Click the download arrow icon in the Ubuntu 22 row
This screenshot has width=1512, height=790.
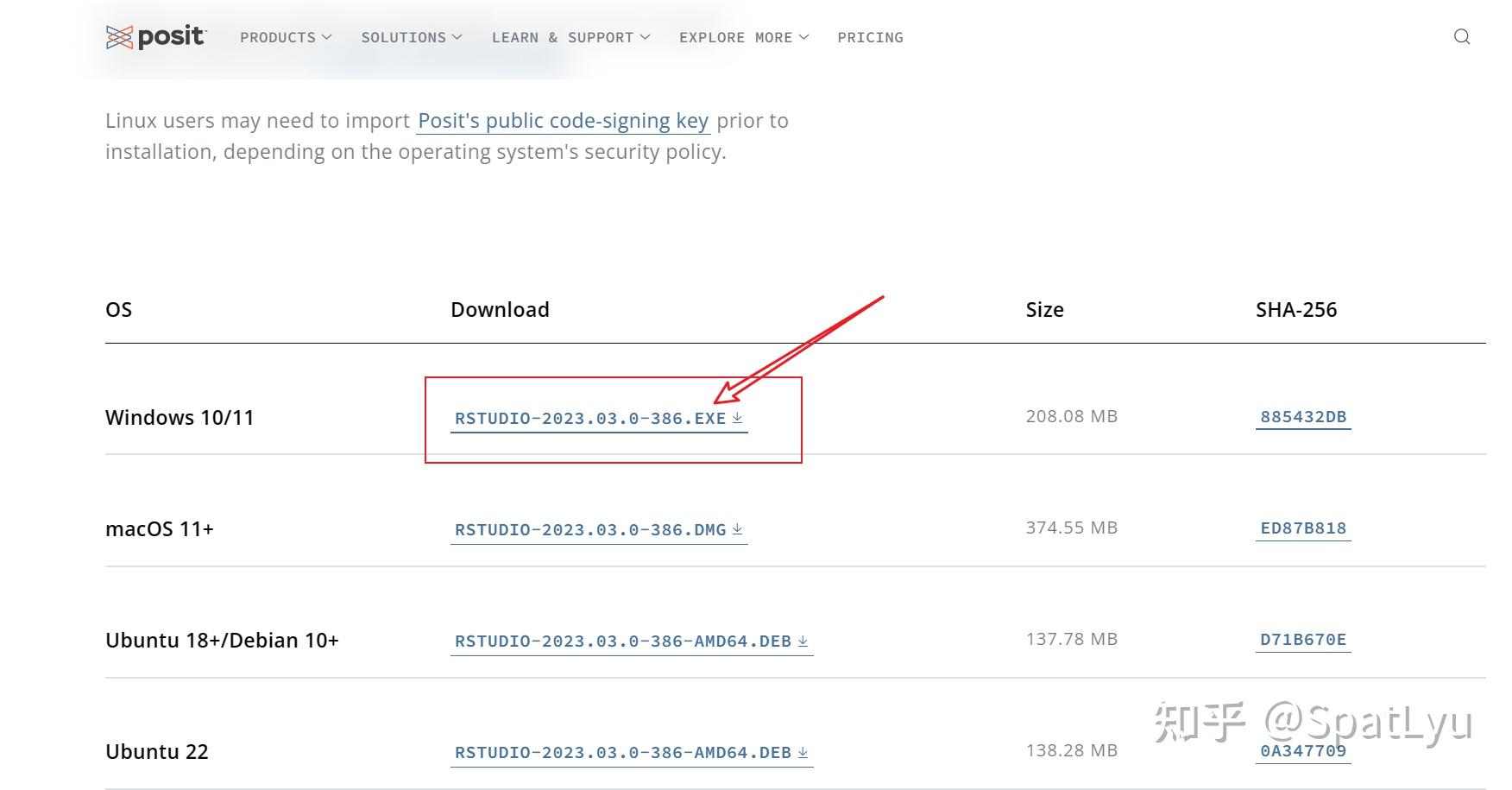[803, 752]
